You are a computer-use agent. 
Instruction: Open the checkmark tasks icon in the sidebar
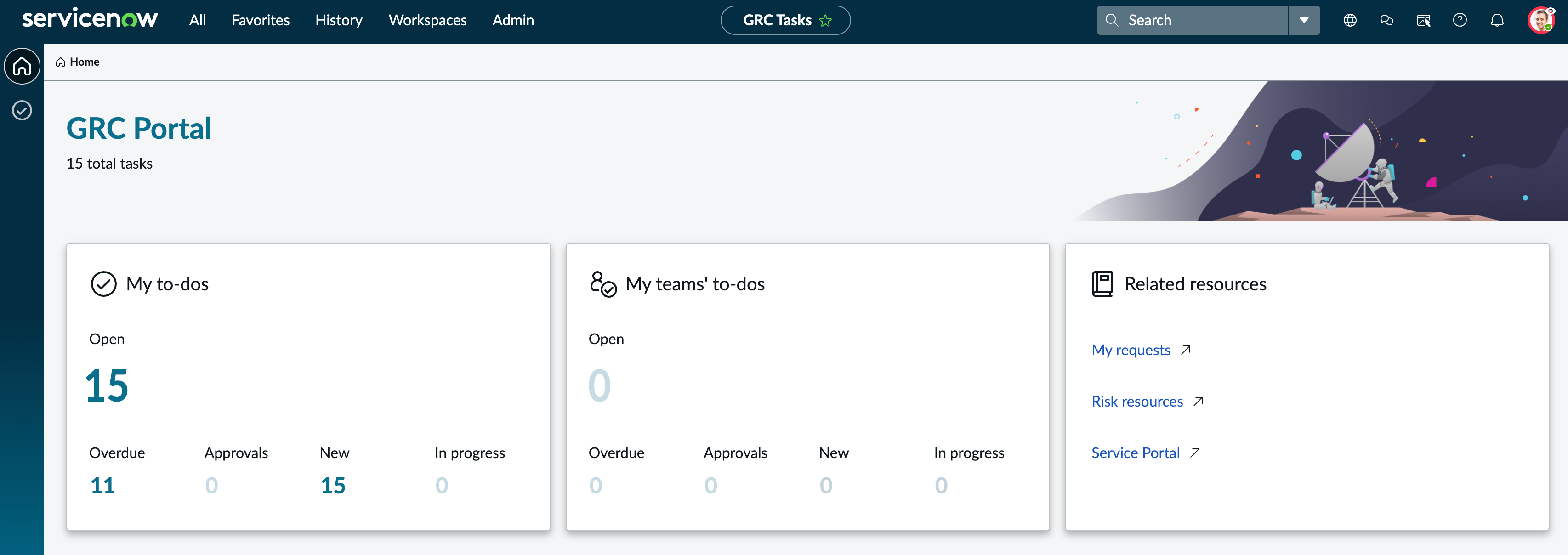[22, 110]
